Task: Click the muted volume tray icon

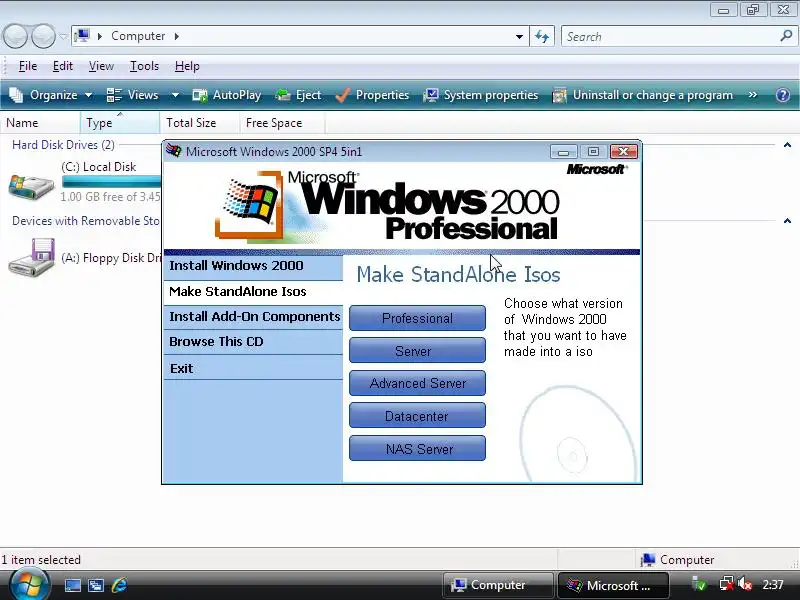Action: (745, 584)
